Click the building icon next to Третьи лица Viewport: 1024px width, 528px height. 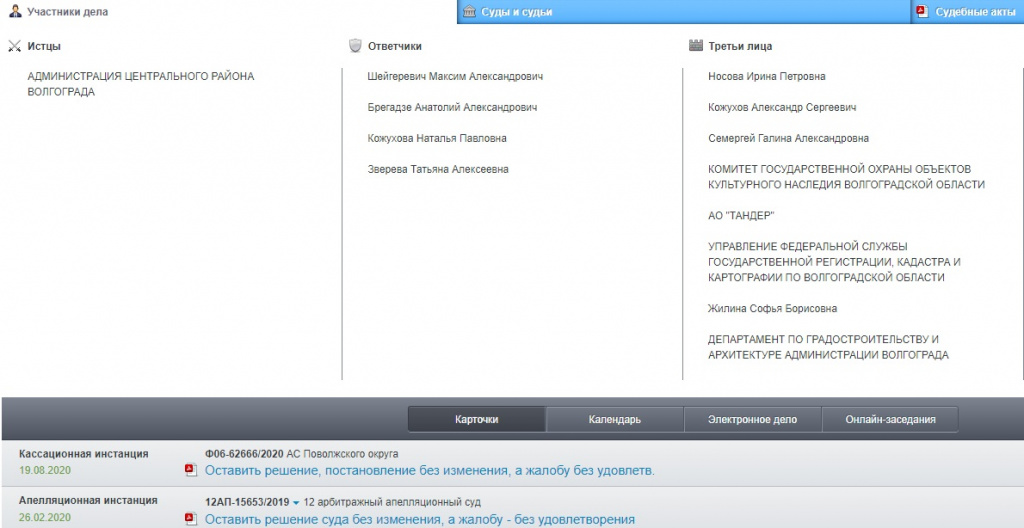tap(696, 46)
